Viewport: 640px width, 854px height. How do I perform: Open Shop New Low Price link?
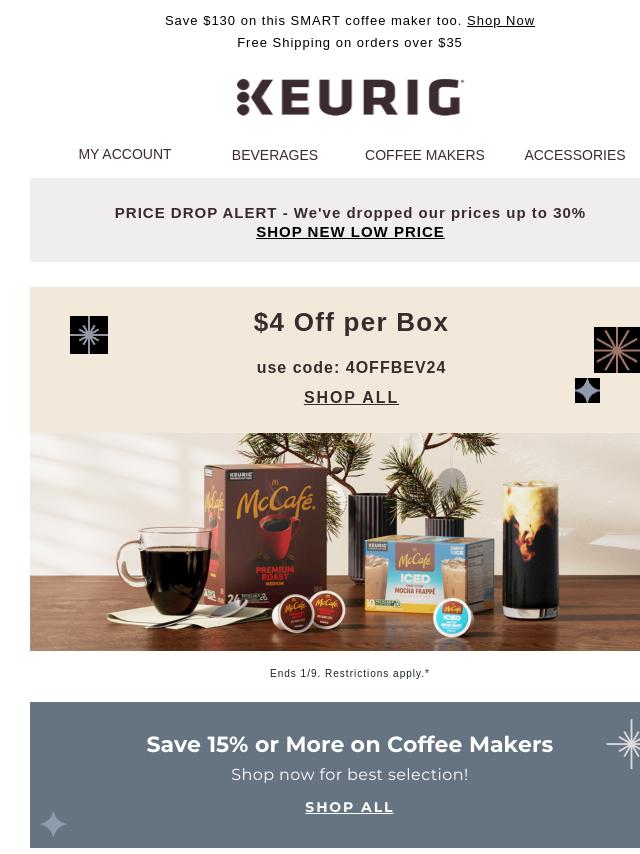(350, 232)
